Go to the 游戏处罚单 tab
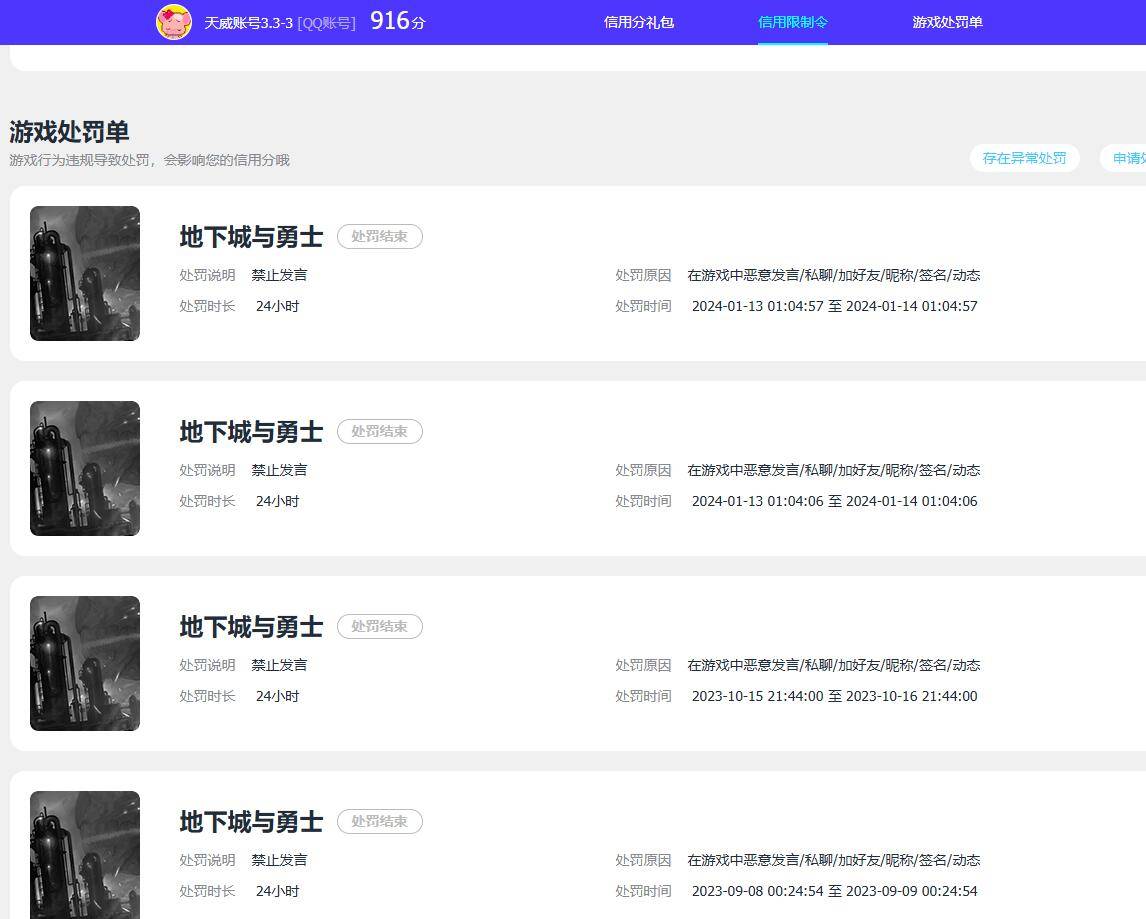This screenshot has width=1146, height=919. pyautogui.click(x=946, y=22)
